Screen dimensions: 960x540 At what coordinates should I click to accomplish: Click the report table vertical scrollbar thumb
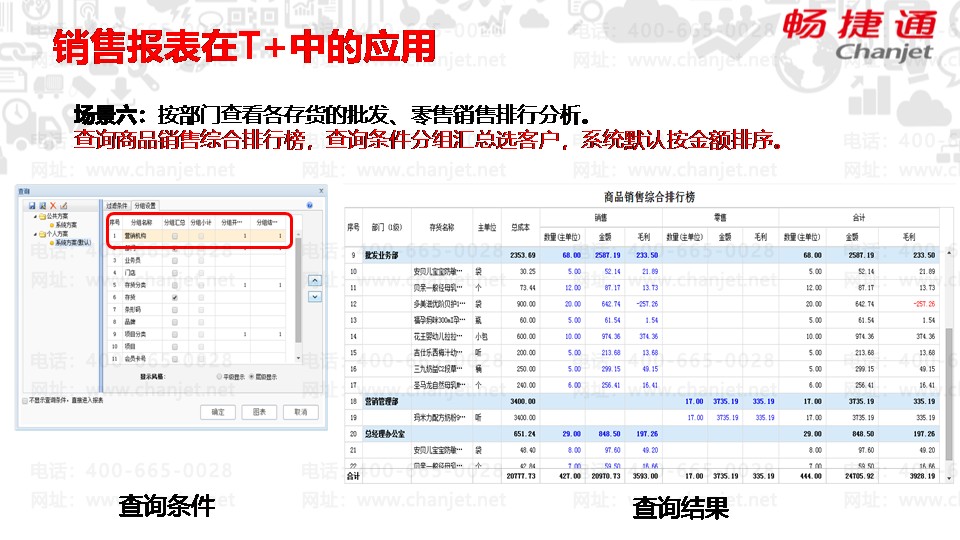point(950,392)
